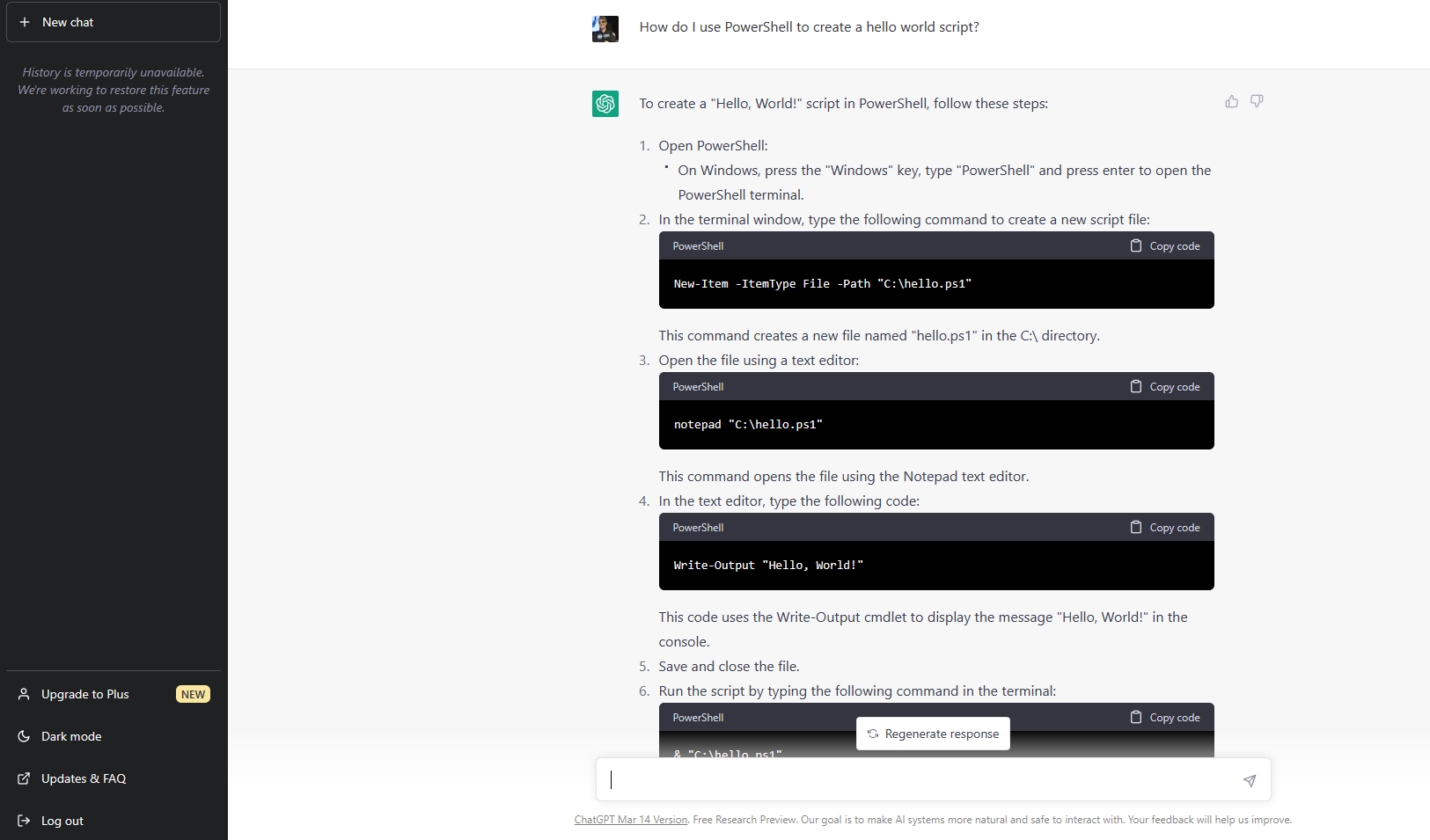Select Upgrade to Plus in the sidebar

tap(84, 694)
